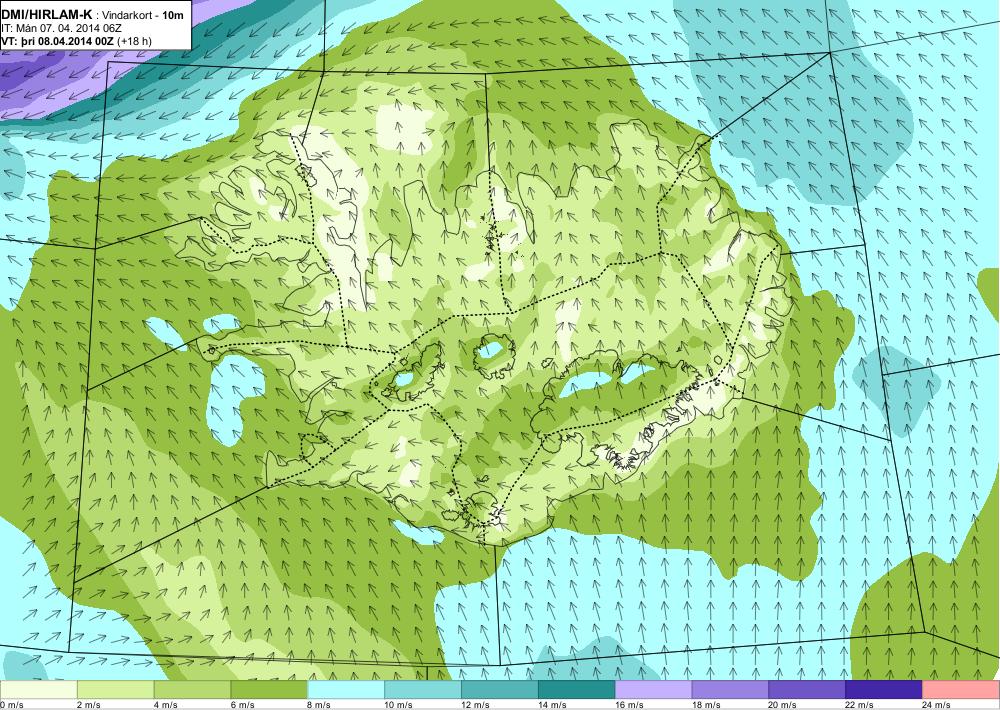The image size is (1000, 710).
Task: Select the medium purple 18 m/s legend swatch
Action: [730, 690]
